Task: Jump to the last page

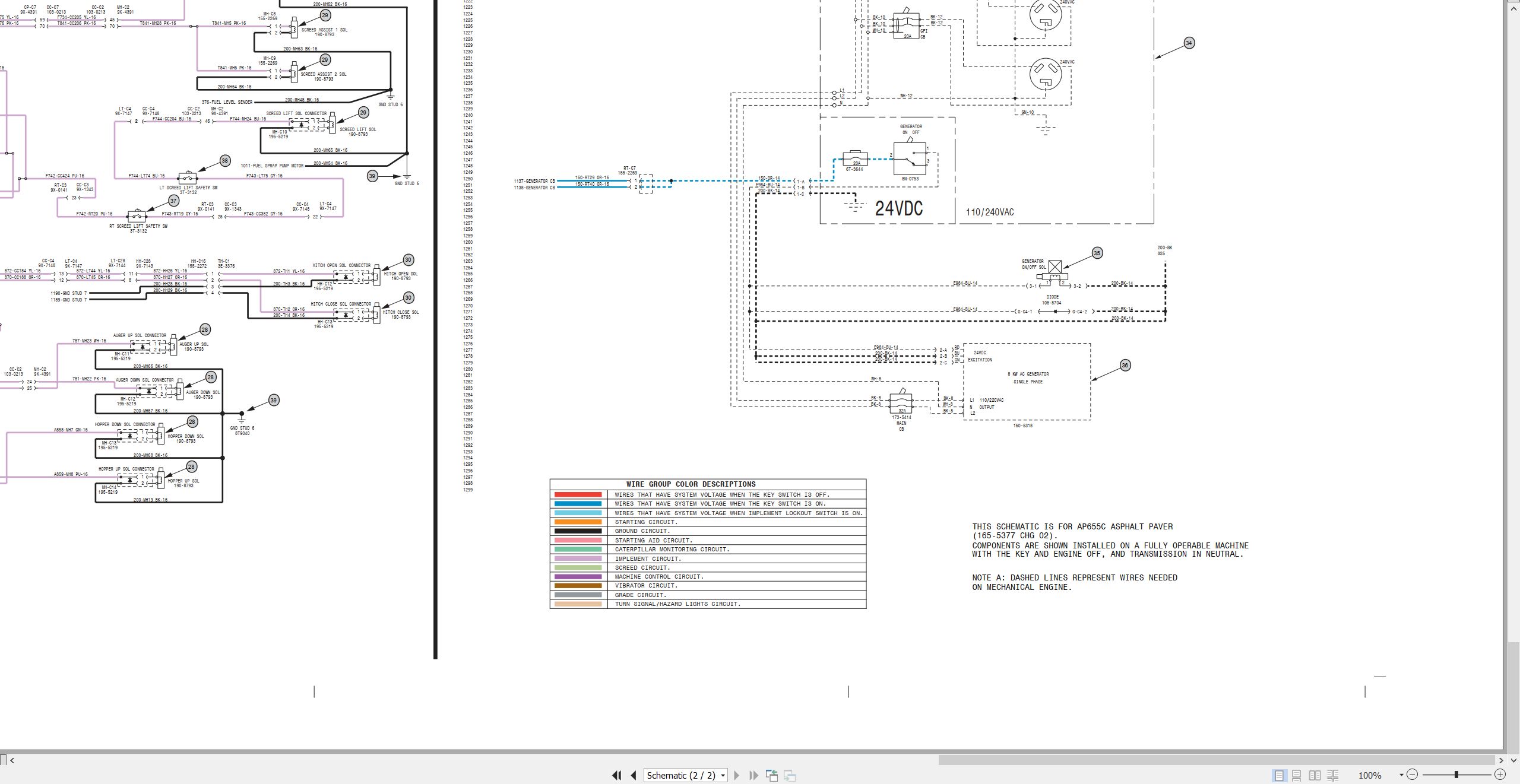Action: [754, 775]
